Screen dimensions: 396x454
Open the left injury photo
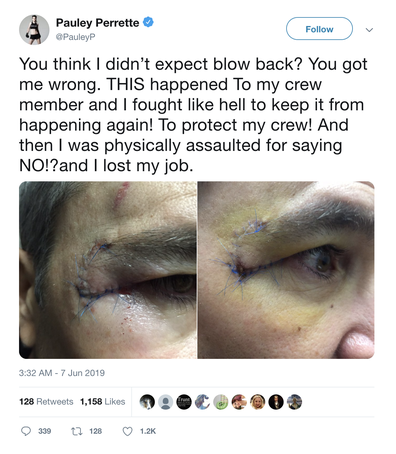coord(108,270)
